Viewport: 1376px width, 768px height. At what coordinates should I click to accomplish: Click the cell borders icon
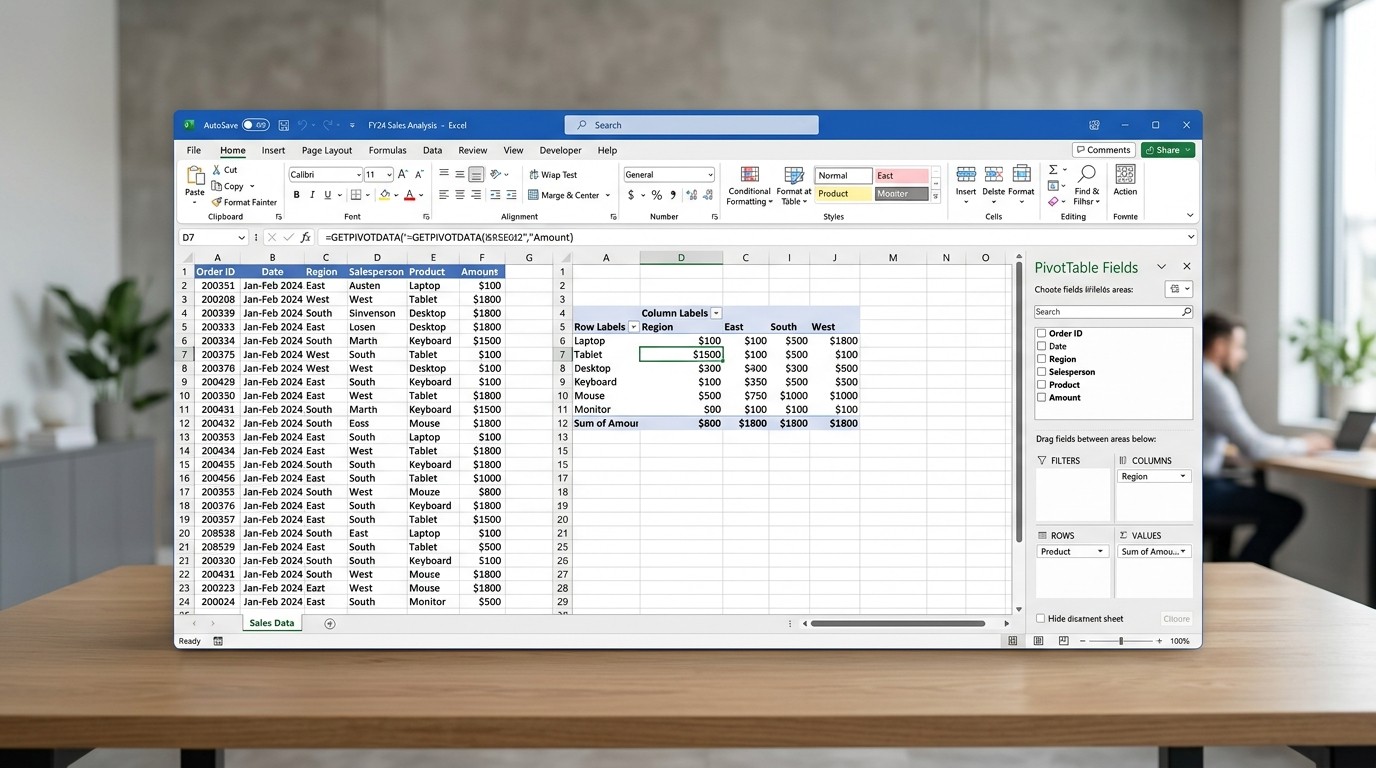(356, 195)
